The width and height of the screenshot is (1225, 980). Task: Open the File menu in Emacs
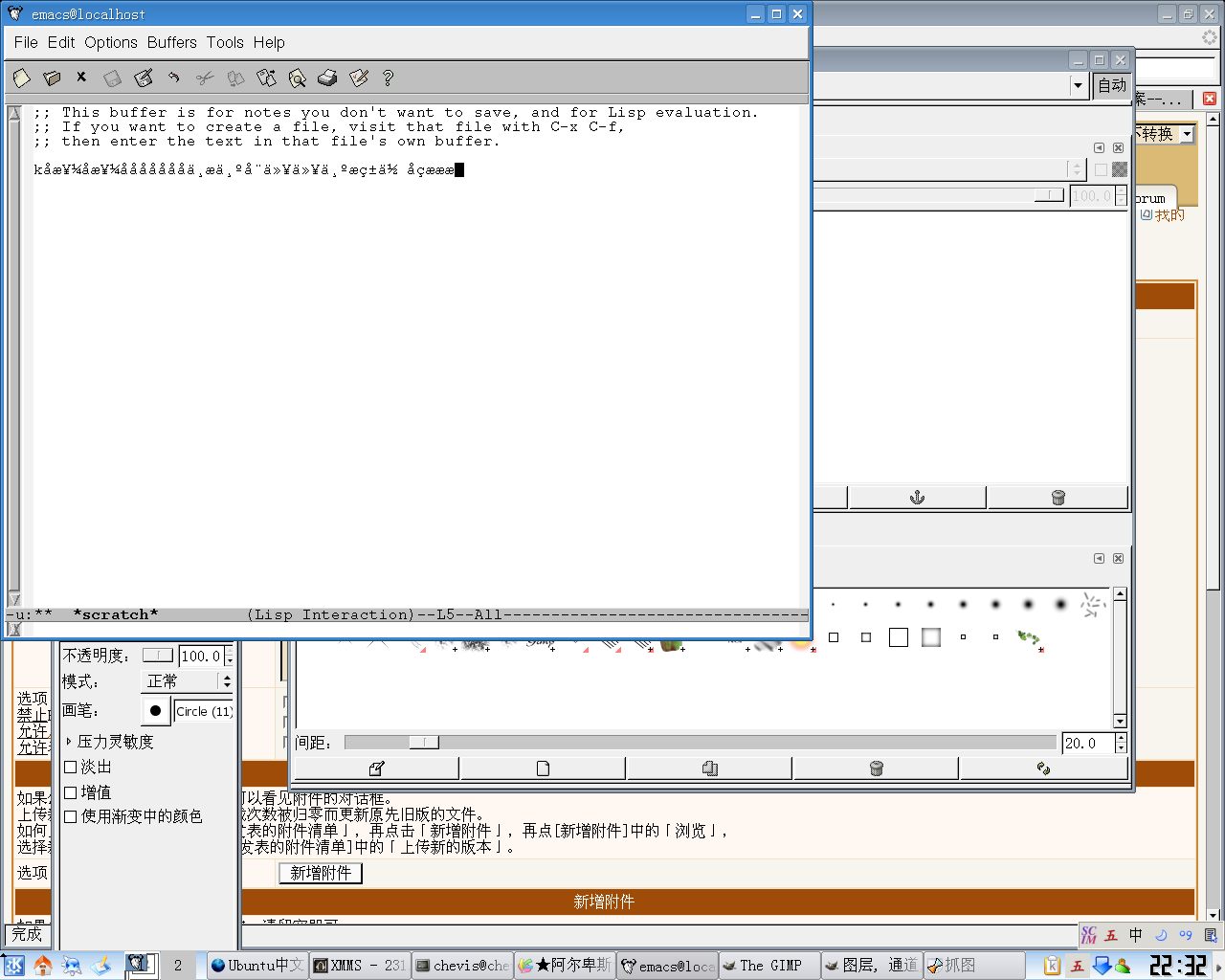26,42
